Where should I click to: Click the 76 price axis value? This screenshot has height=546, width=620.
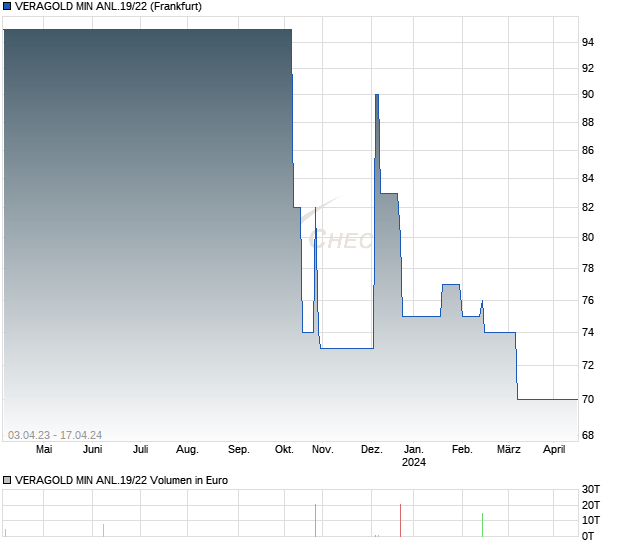click(x=588, y=300)
